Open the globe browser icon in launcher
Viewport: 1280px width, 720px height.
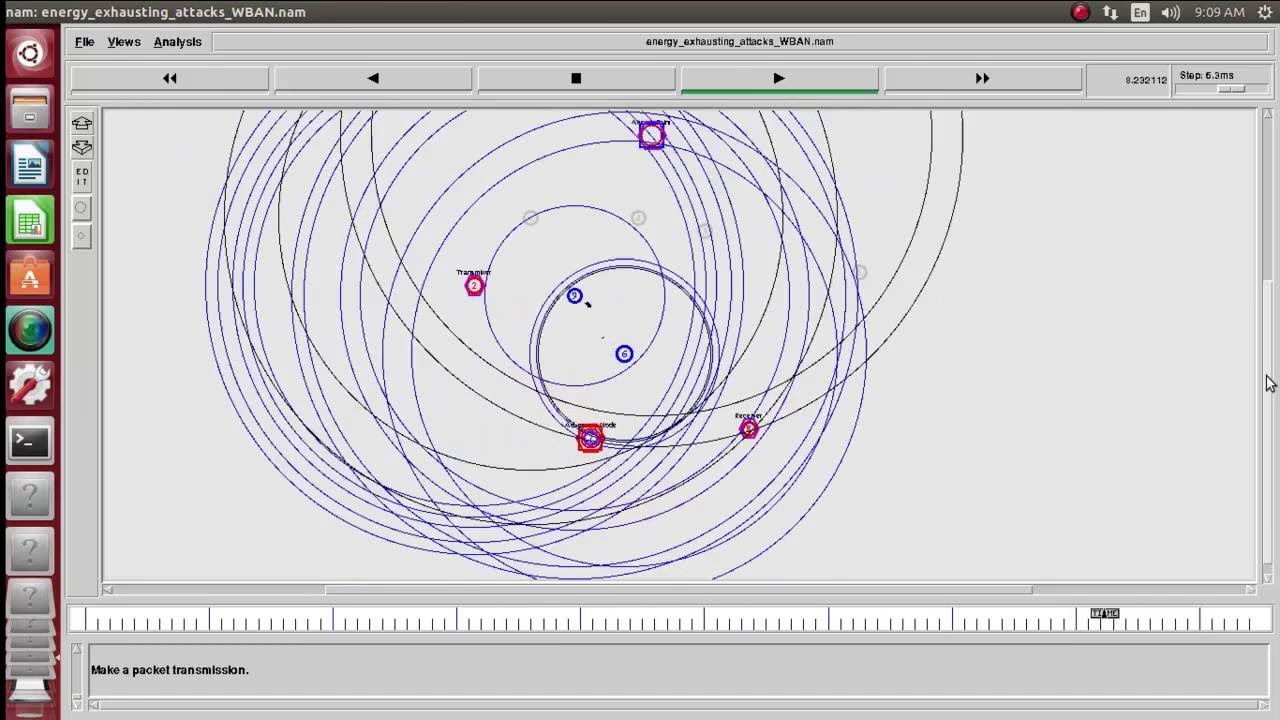tap(29, 331)
